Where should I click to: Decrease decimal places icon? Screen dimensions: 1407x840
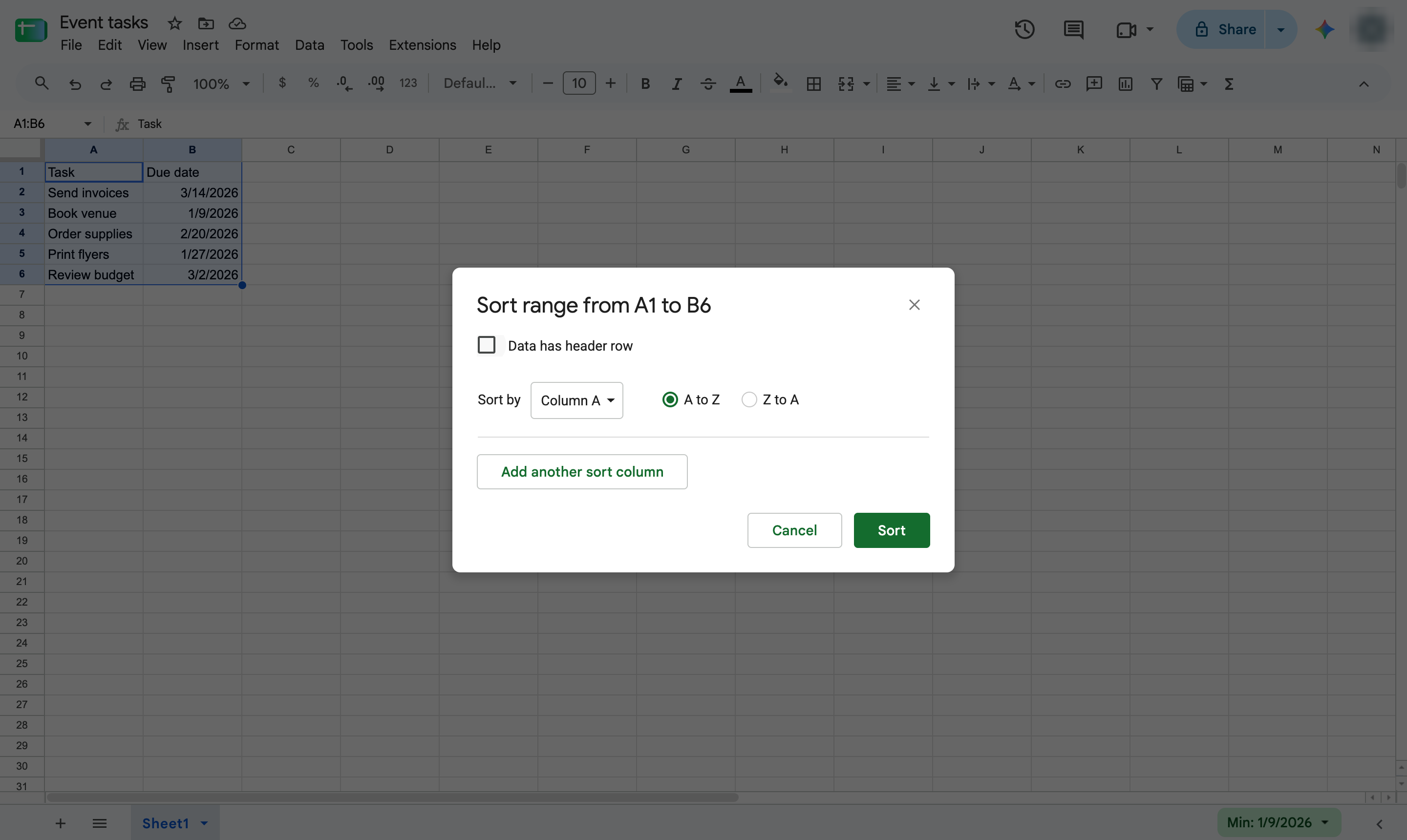click(343, 84)
